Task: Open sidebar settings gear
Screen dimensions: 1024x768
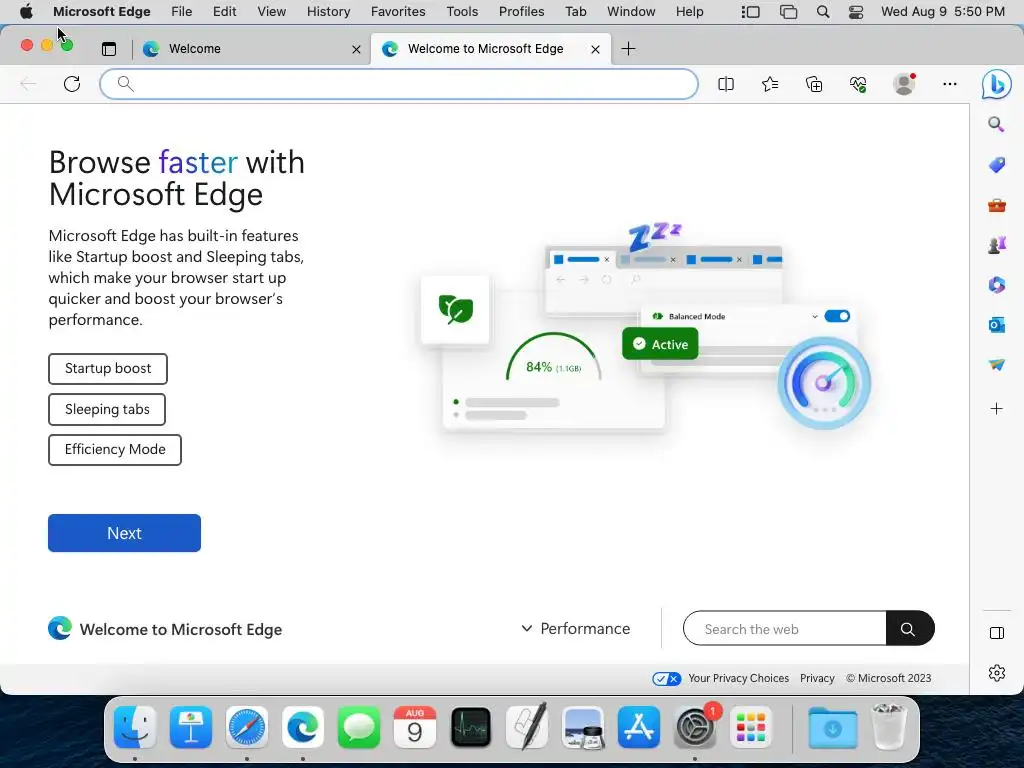Action: point(997,673)
